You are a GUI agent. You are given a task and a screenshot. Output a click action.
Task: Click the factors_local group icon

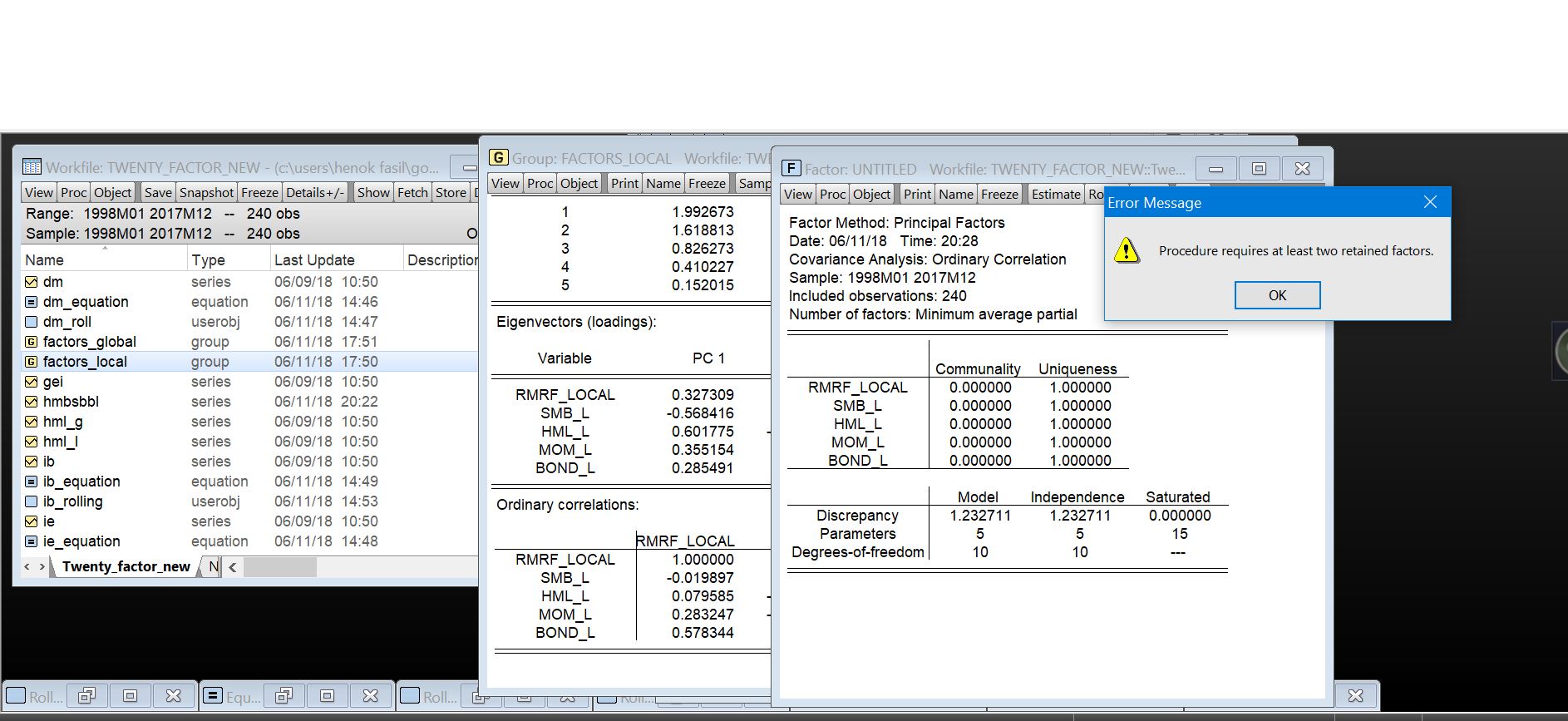tap(32, 362)
